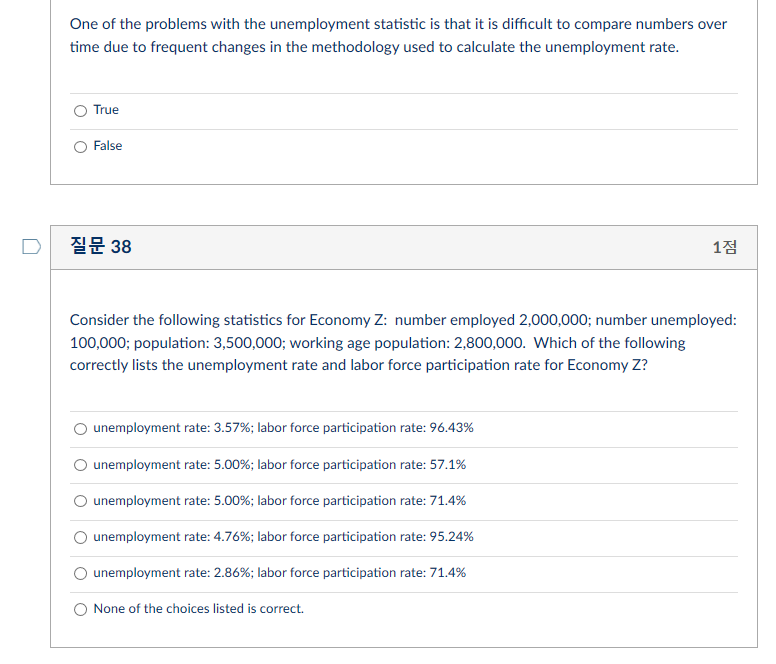
Task: Select the False radio button
Action: (x=80, y=146)
